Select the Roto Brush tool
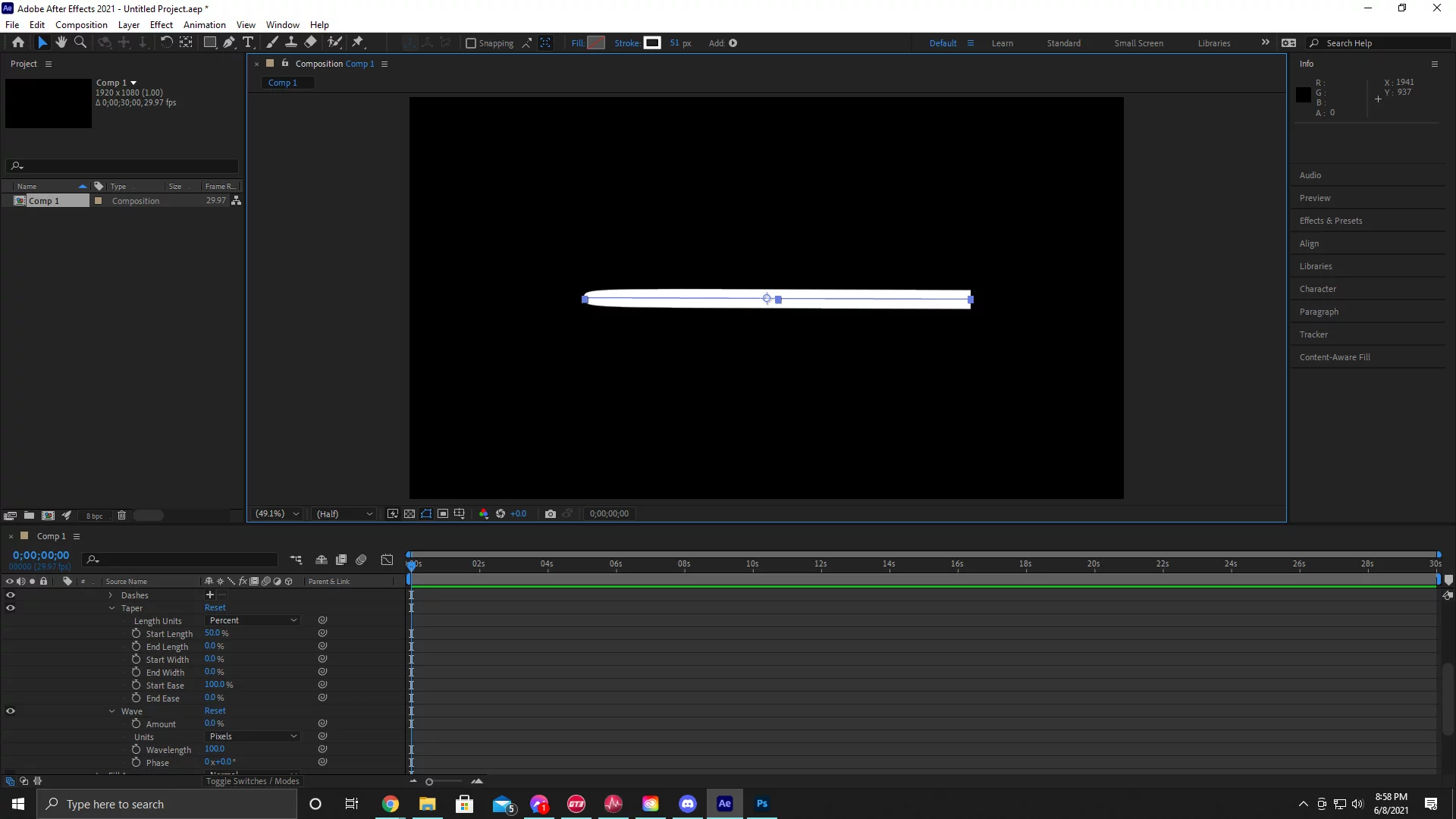Screen dimensions: 1456x819 tap(334, 43)
